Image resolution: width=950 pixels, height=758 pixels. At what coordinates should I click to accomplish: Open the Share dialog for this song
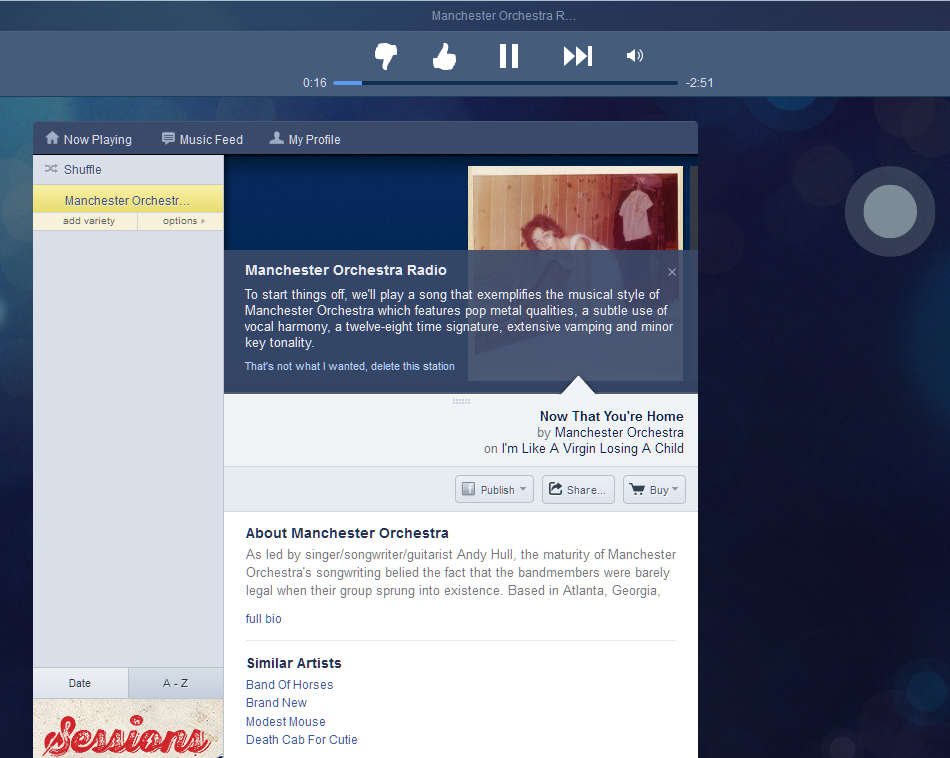578,489
